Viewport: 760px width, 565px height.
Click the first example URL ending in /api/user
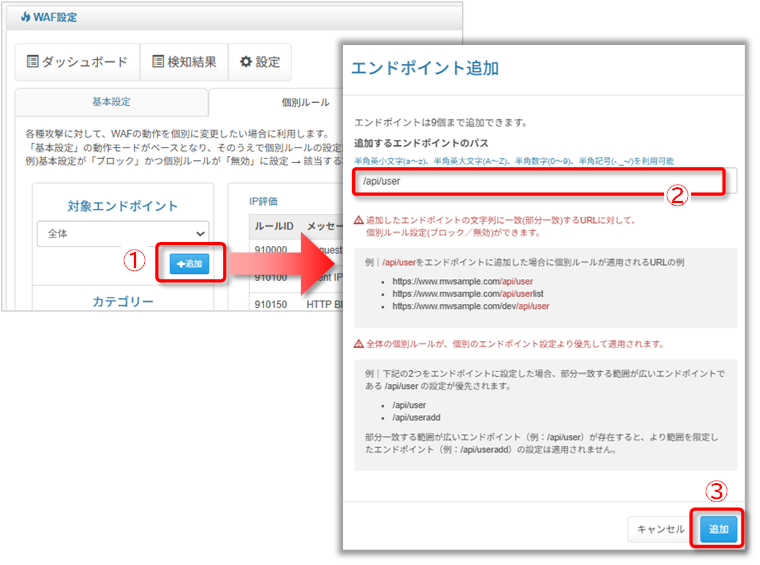point(462,281)
